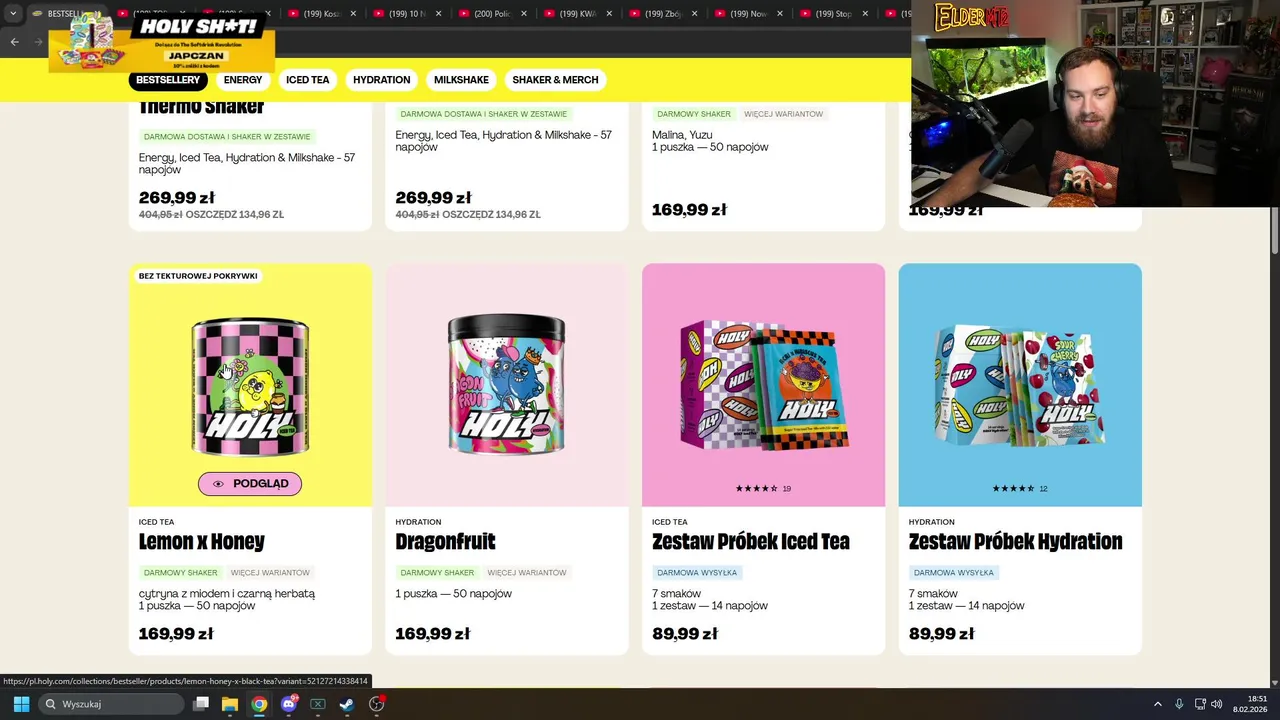The image size is (1280, 720).
Task: Open Task View on the taskbar
Action: (x=201, y=704)
